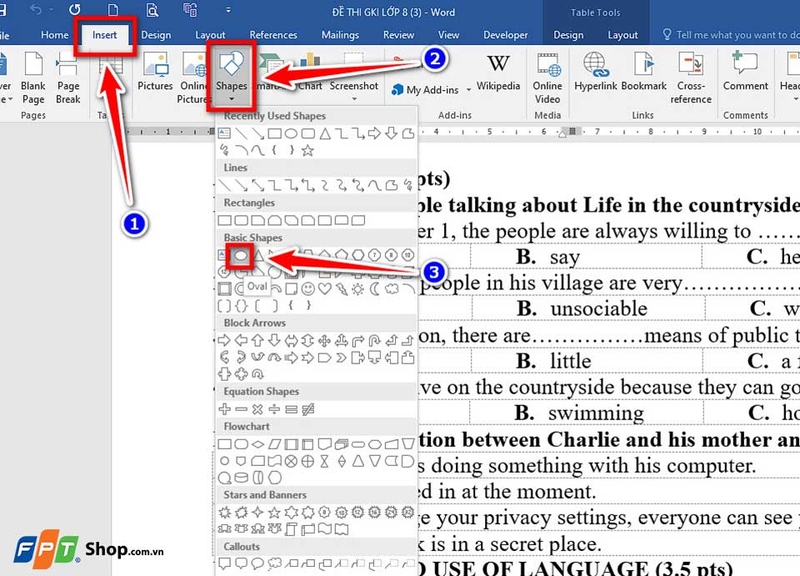Switch to the Insert tab
800x576 pixels.
pos(105,35)
